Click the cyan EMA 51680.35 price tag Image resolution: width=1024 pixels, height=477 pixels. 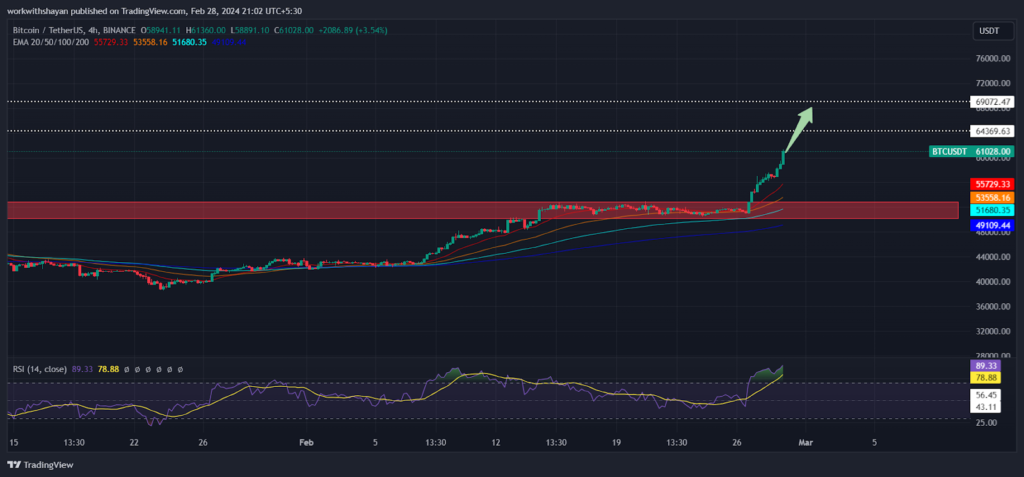pyautogui.click(x=992, y=210)
